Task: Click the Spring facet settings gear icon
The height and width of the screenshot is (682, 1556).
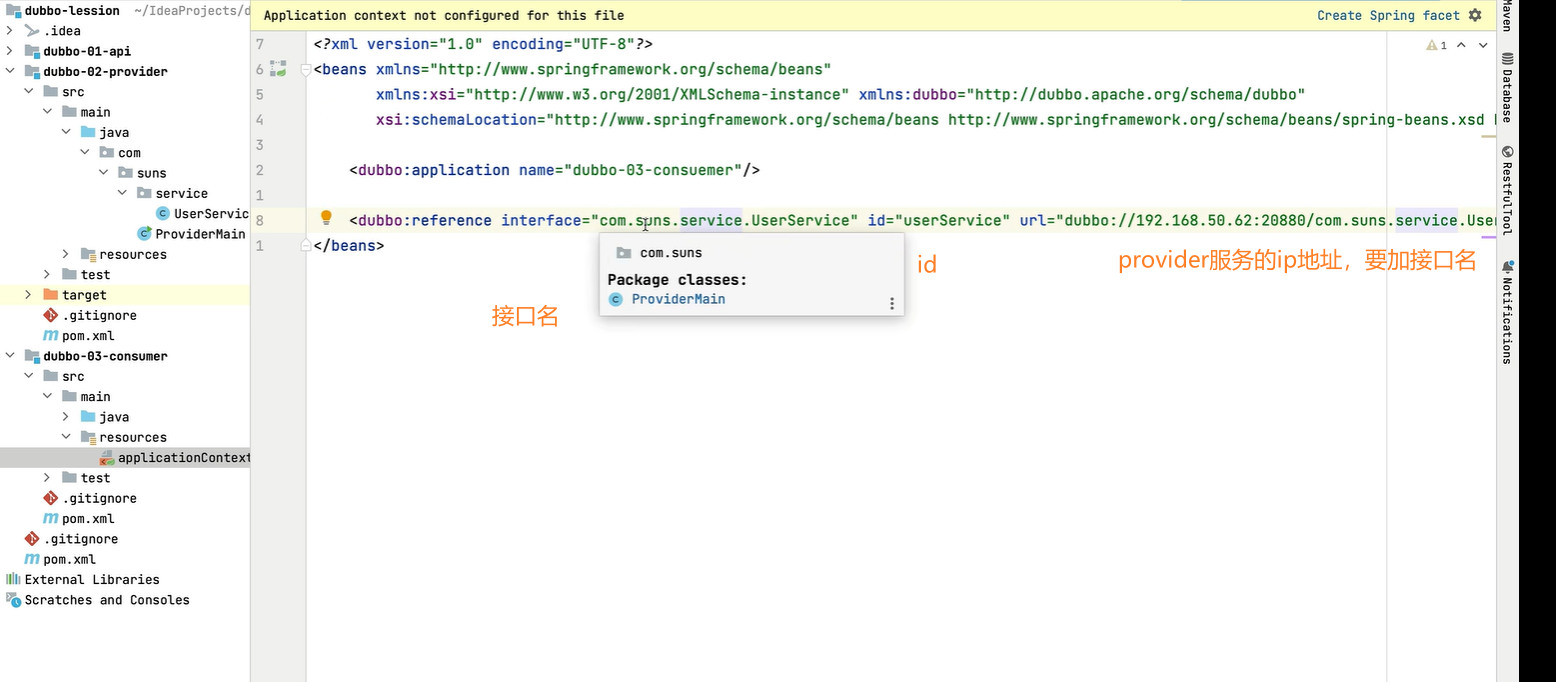Action: (x=1475, y=15)
